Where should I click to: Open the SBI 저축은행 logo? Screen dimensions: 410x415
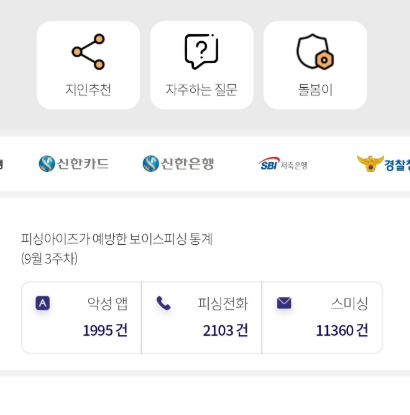click(283, 164)
